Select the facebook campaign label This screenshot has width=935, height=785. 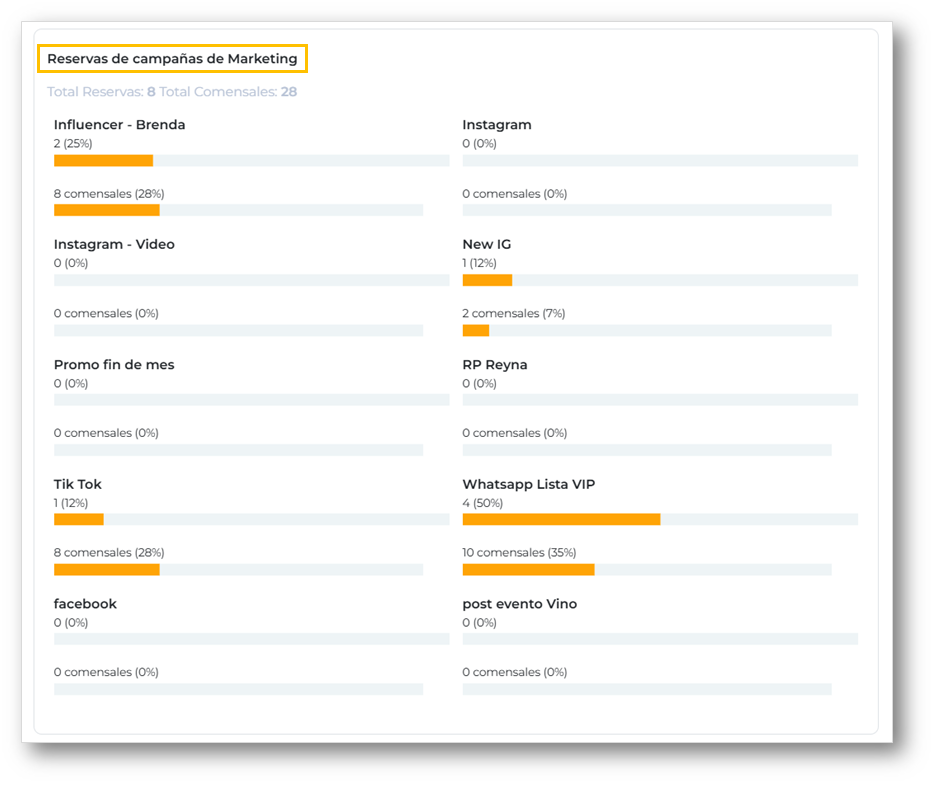[x=85, y=604]
